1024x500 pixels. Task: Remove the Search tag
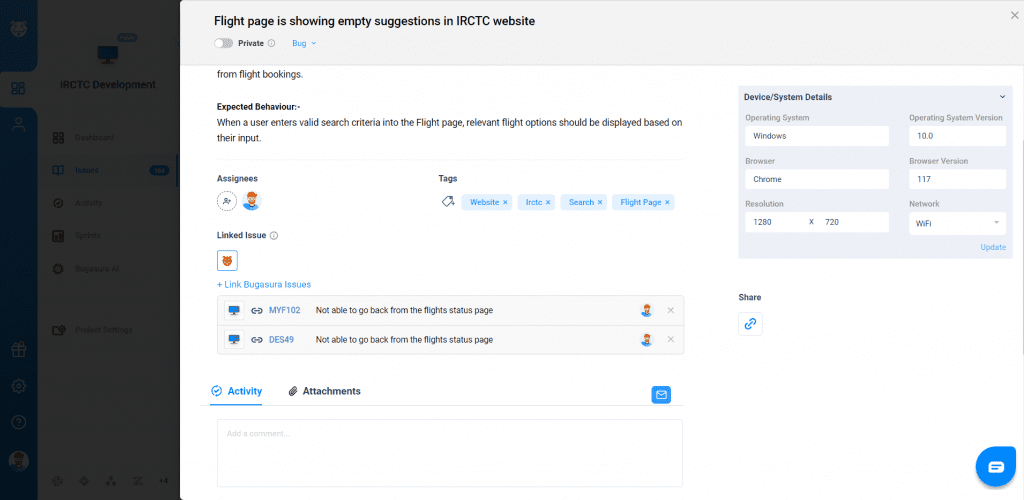[x=600, y=202]
